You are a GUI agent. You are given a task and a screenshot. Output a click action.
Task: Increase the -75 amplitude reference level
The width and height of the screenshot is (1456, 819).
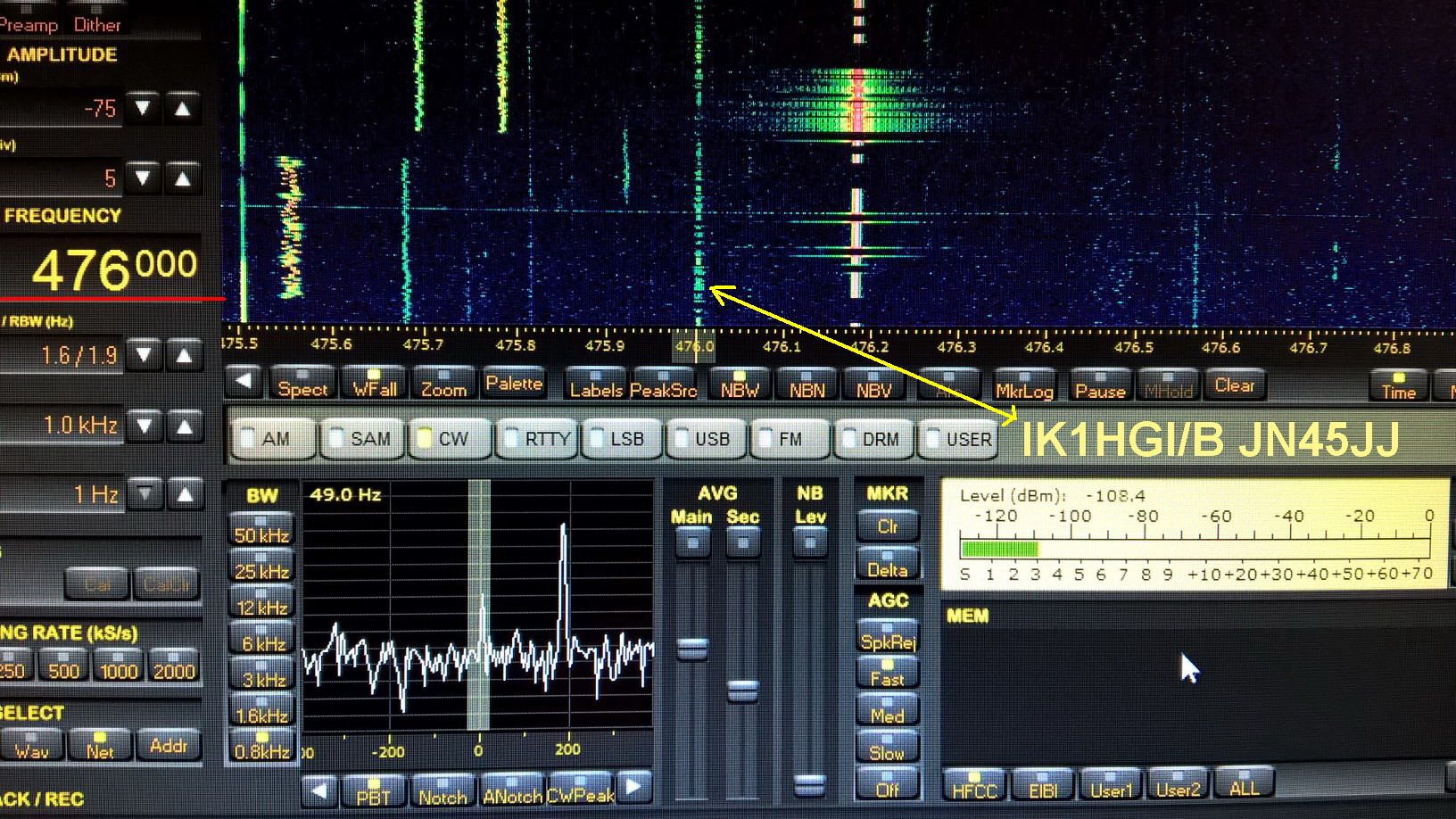(x=183, y=108)
